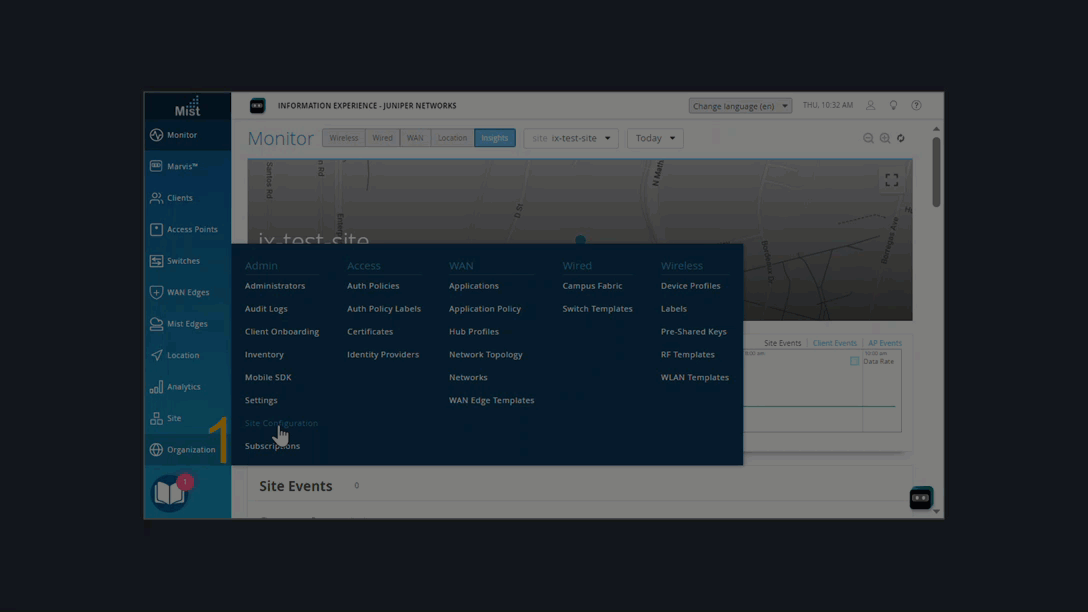Open the user account icon
The width and height of the screenshot is (1088, 612).
tap(870, 105)
